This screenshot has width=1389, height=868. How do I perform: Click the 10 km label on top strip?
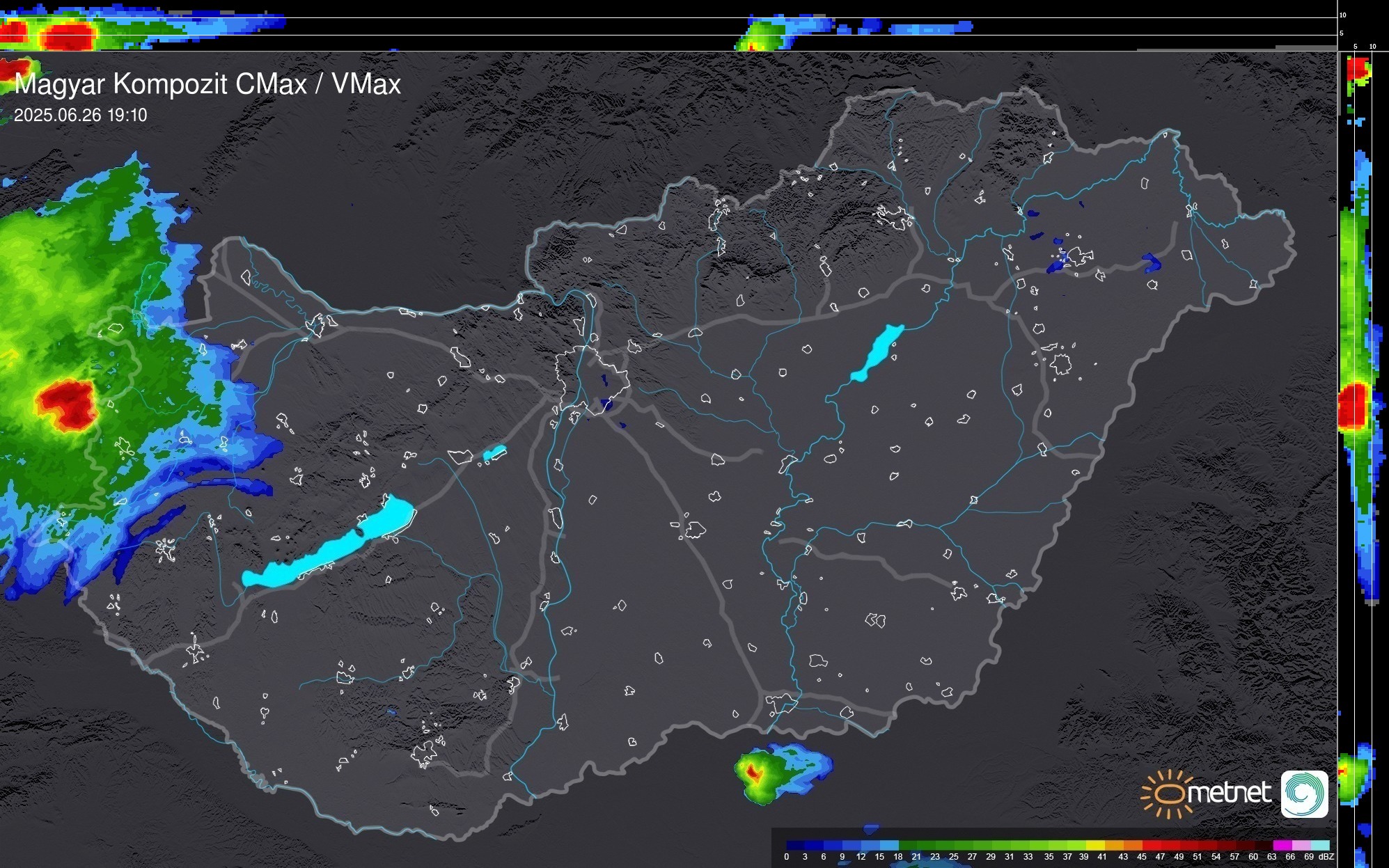tap(1343, 15)
